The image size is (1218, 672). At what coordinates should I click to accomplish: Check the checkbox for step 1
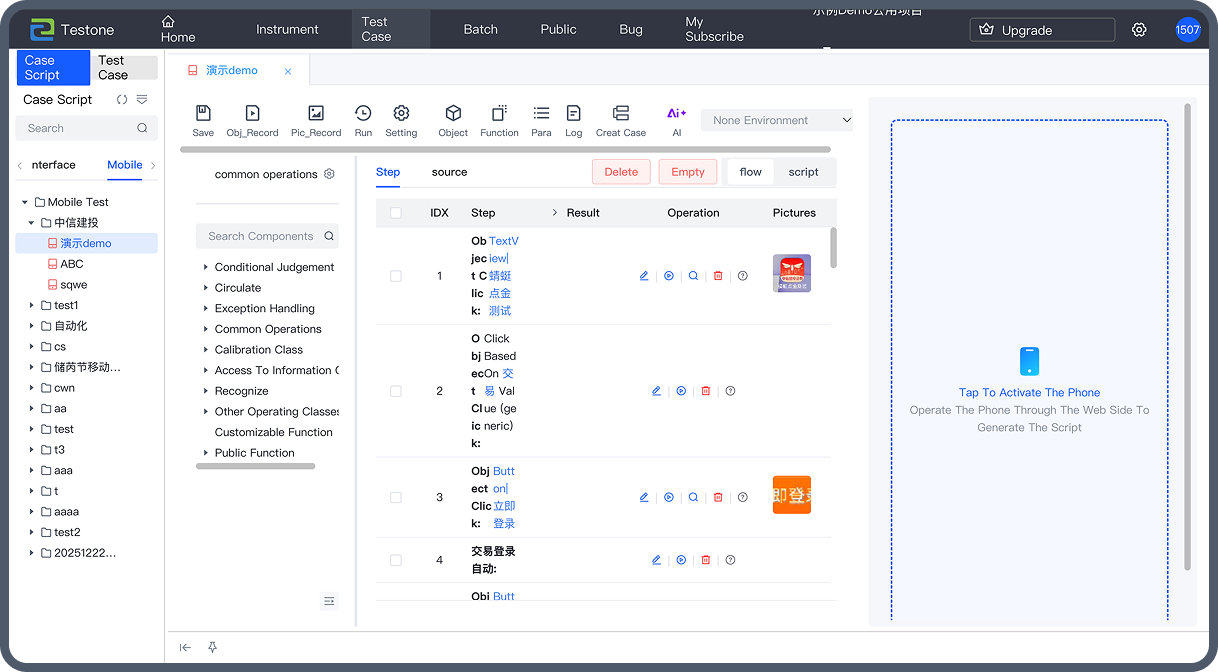tap(396, 276)
